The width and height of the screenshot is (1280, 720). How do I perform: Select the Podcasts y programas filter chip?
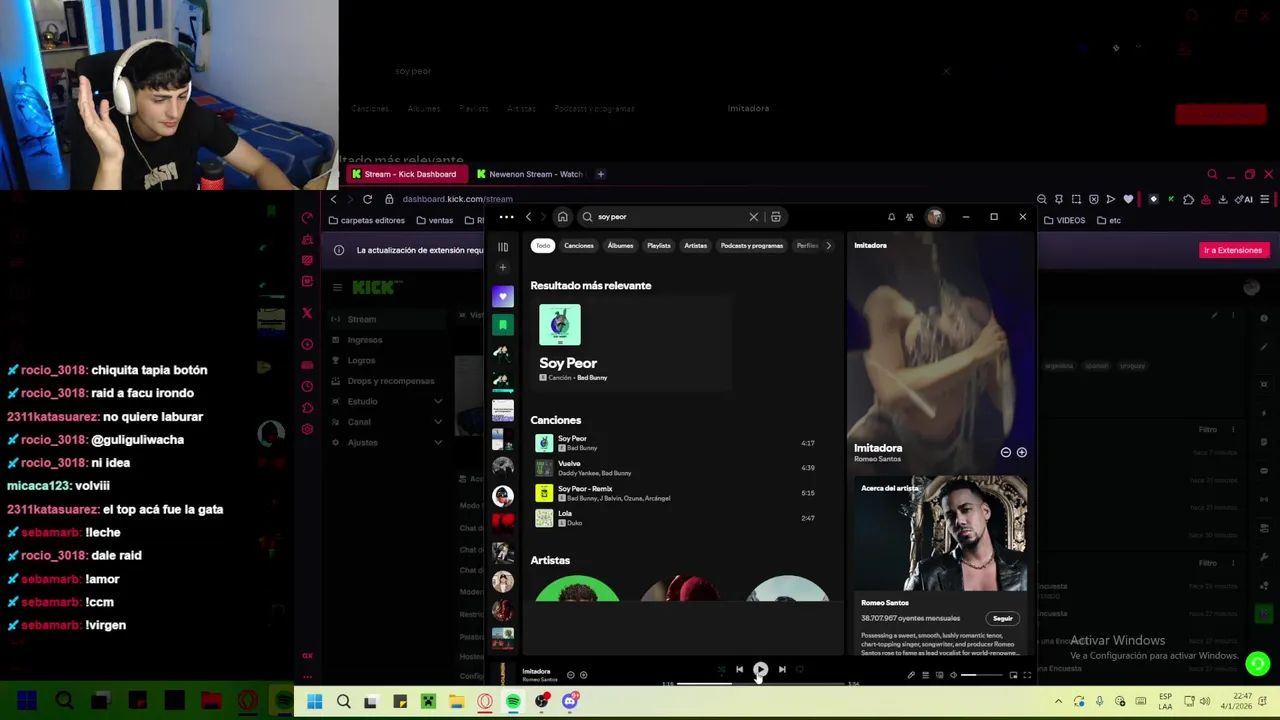752,246
